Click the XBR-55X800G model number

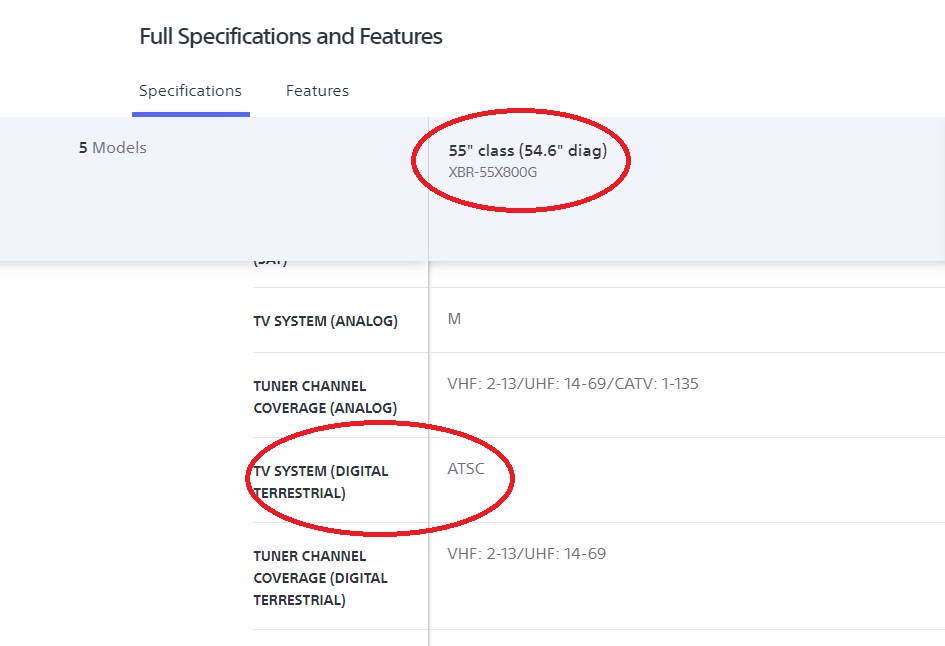click(x=494, y=172)
